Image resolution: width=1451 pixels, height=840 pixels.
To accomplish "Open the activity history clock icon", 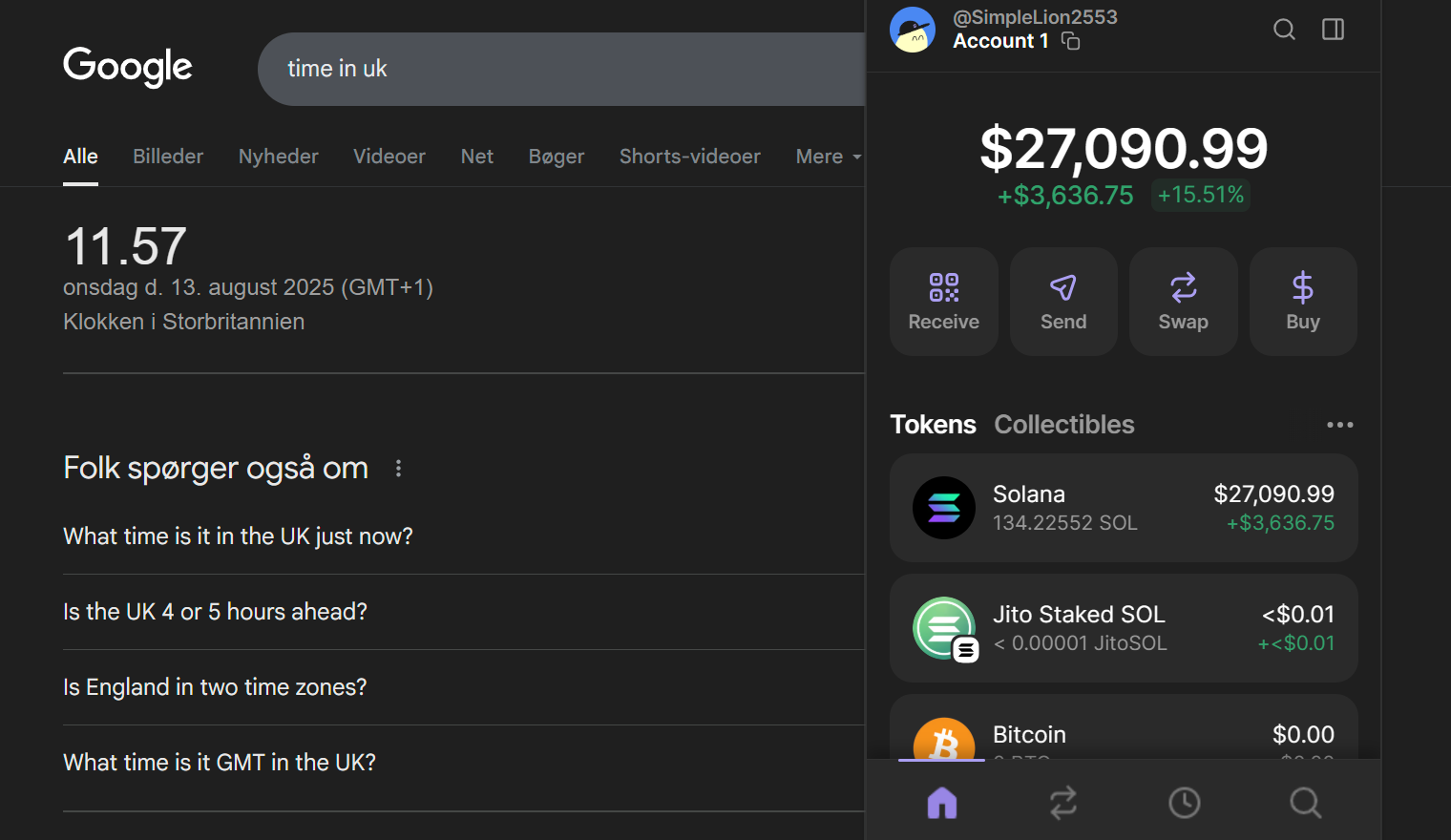I will [1184, 803].
